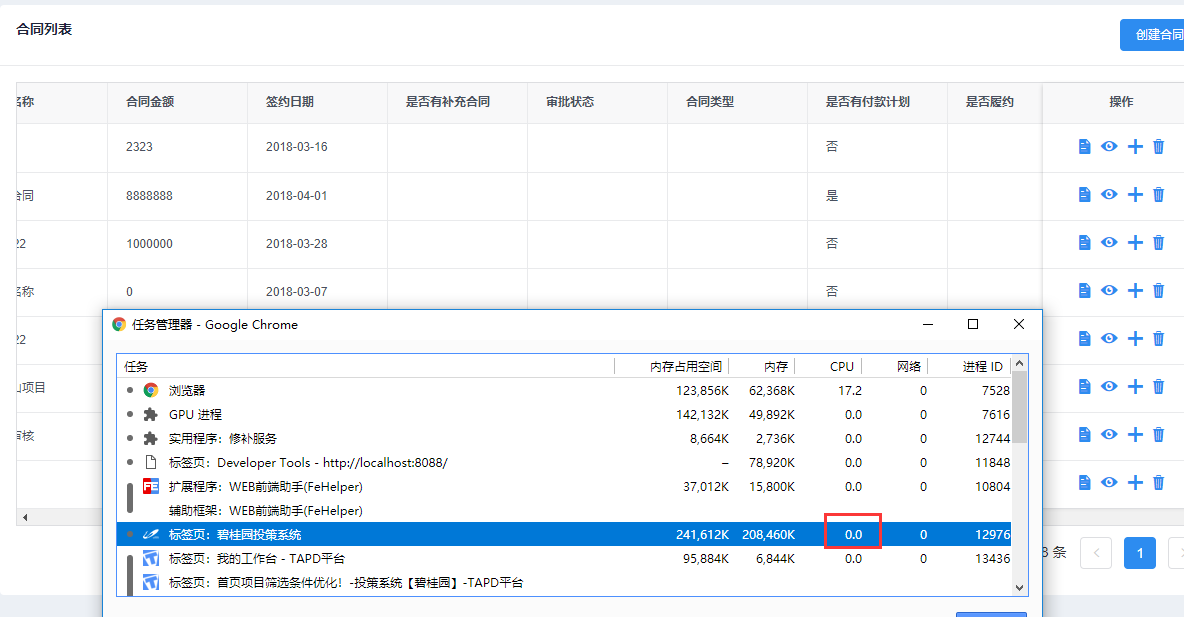Open details document icon for contract amount 2323
This screenshot has height=617, width=1184.
pyautogui.click(x=1083, y=146)
